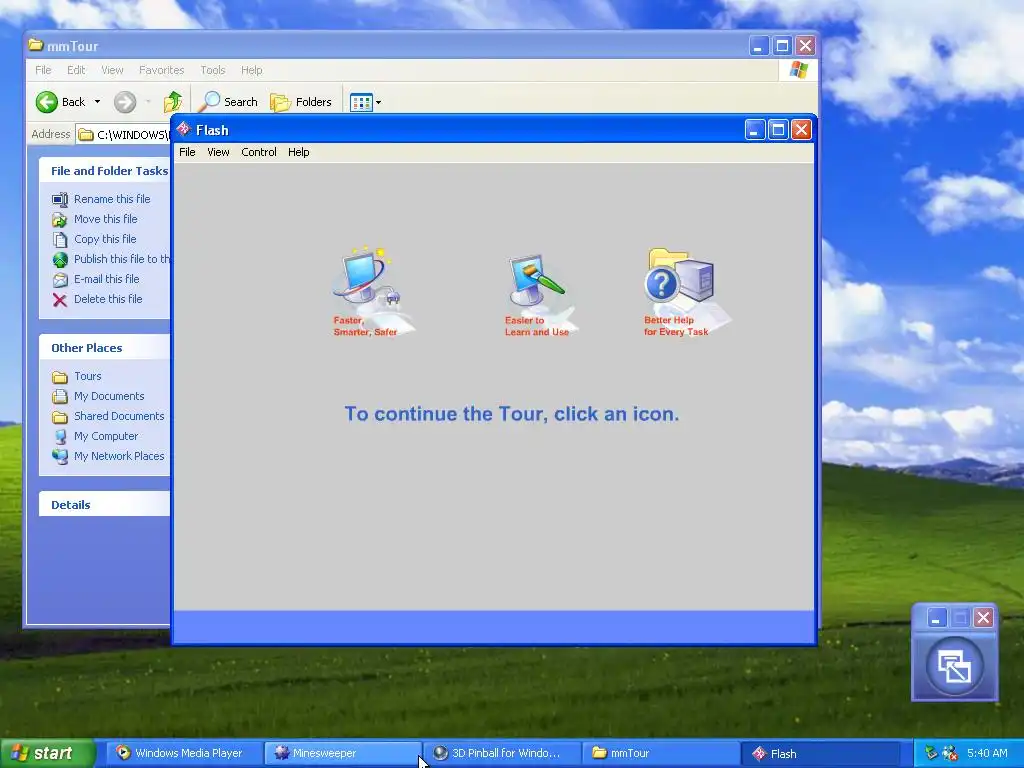Minimize the small floating widget window
This screenshot has width=1024, height=768.
tap(936, 618)
